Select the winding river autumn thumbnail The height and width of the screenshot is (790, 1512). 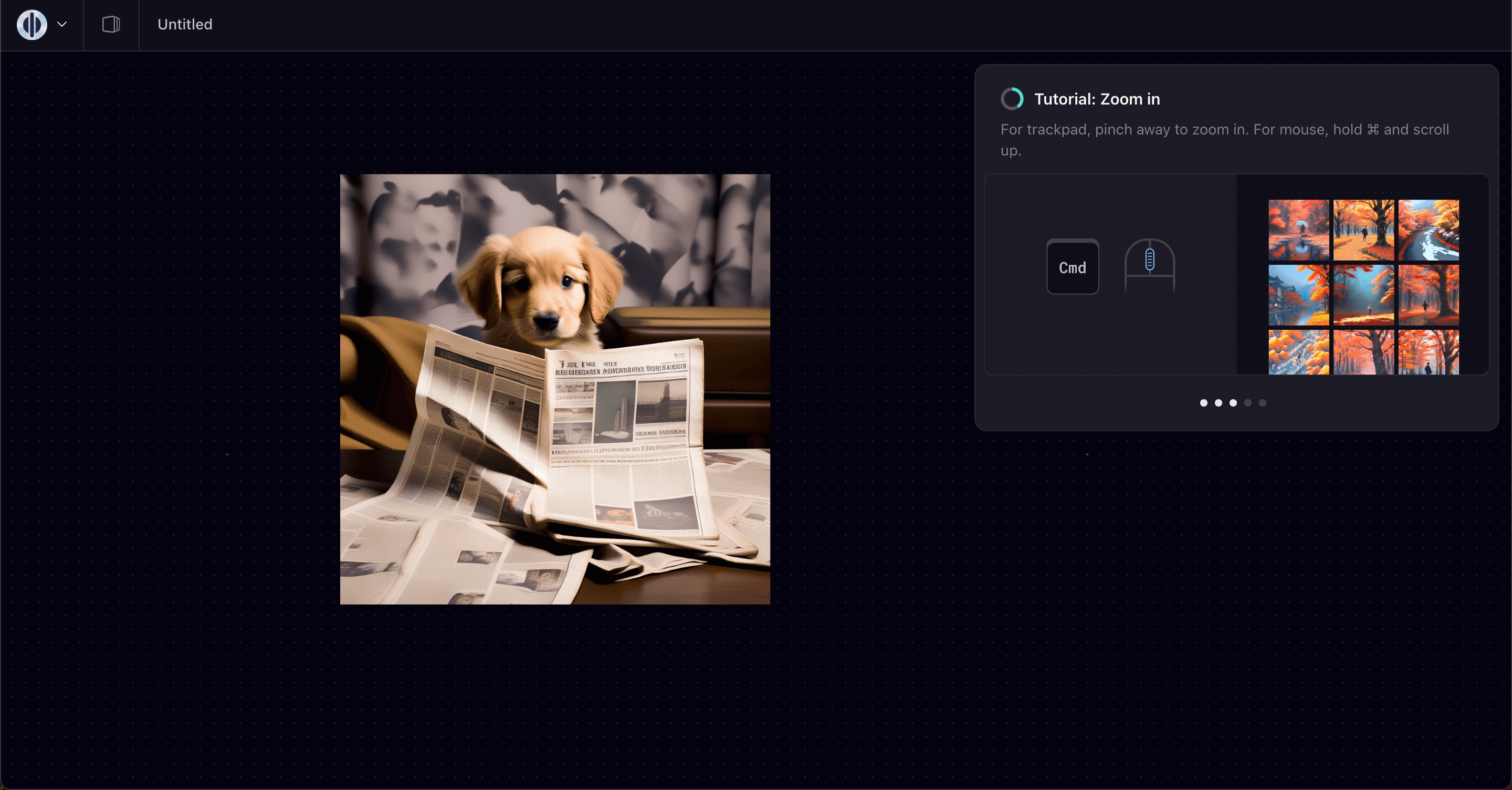coord(1428,230)
